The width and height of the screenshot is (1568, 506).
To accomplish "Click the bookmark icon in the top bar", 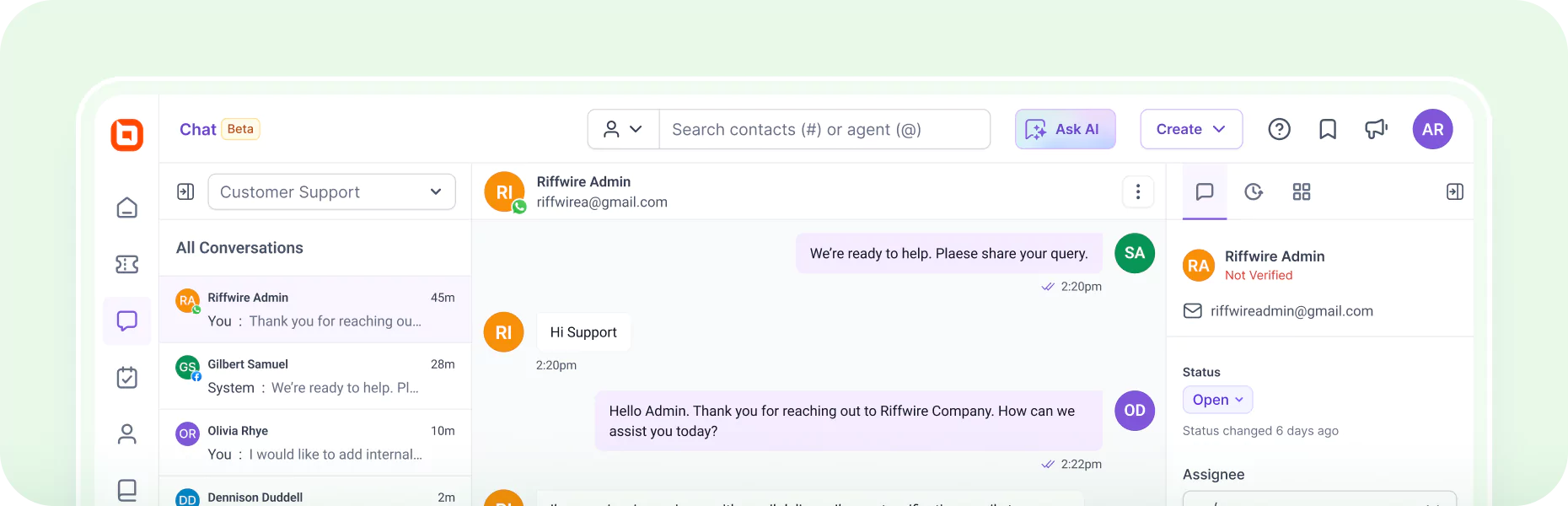I will pos(1327,129).
